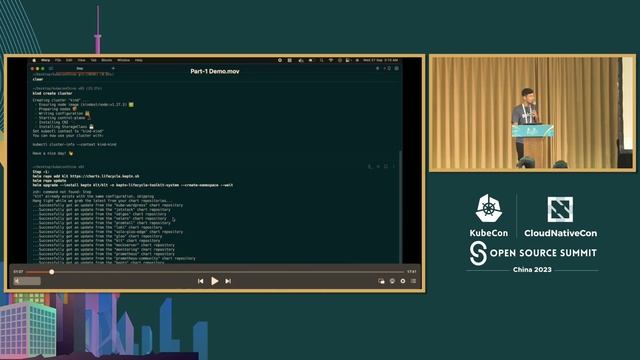The width and height of the screenshot is (640, 360).
Task: Open the player's share and speed options
Action: point(403,281)
